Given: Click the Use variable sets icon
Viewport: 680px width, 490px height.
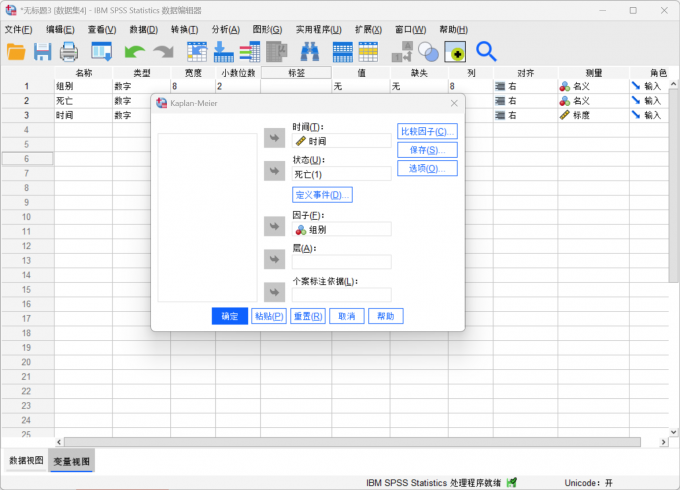Looking at the screenshot, I should tap(455, 52).
